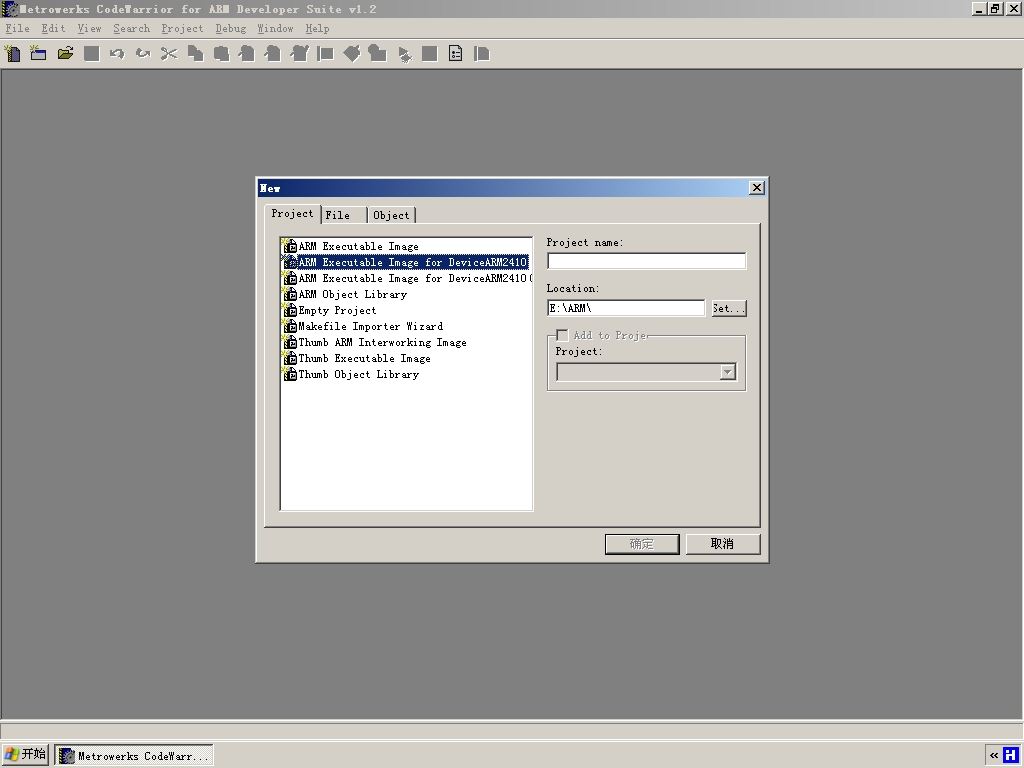Switch to the Object tab

391,216
